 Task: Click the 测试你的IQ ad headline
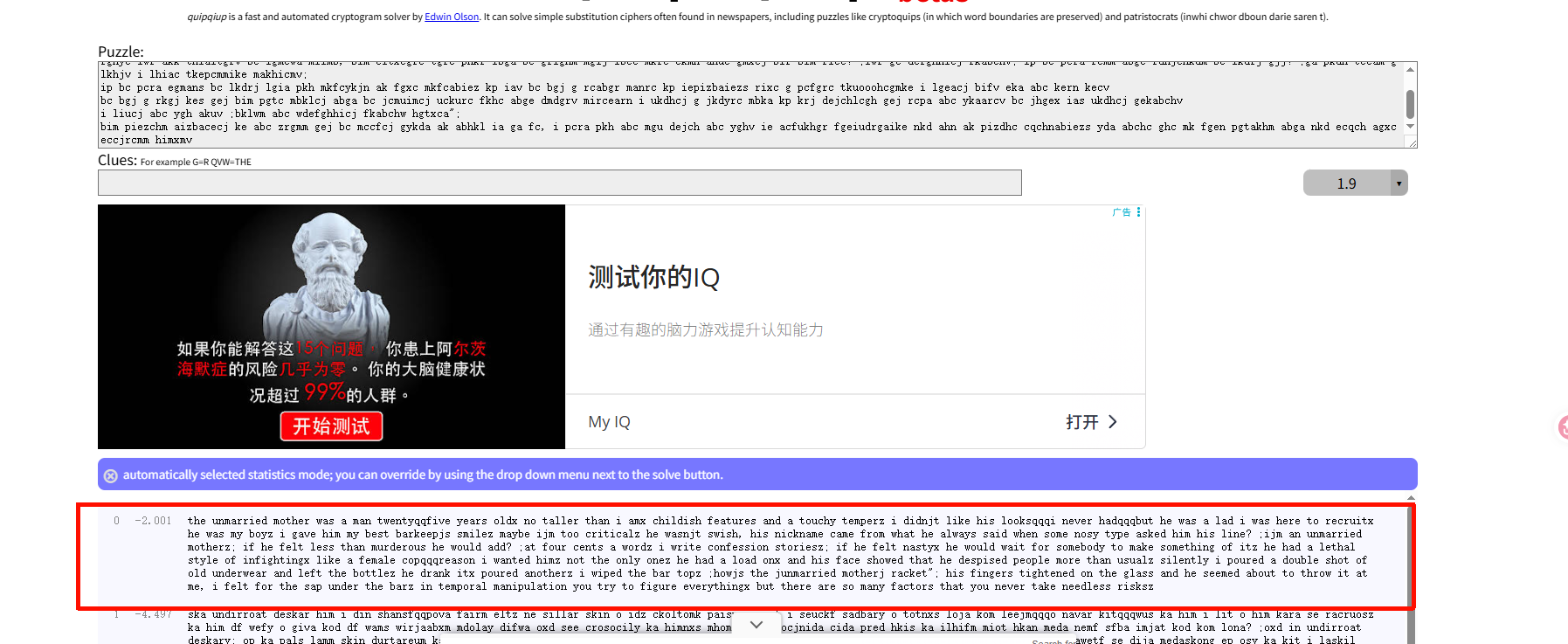click(653, 278)
